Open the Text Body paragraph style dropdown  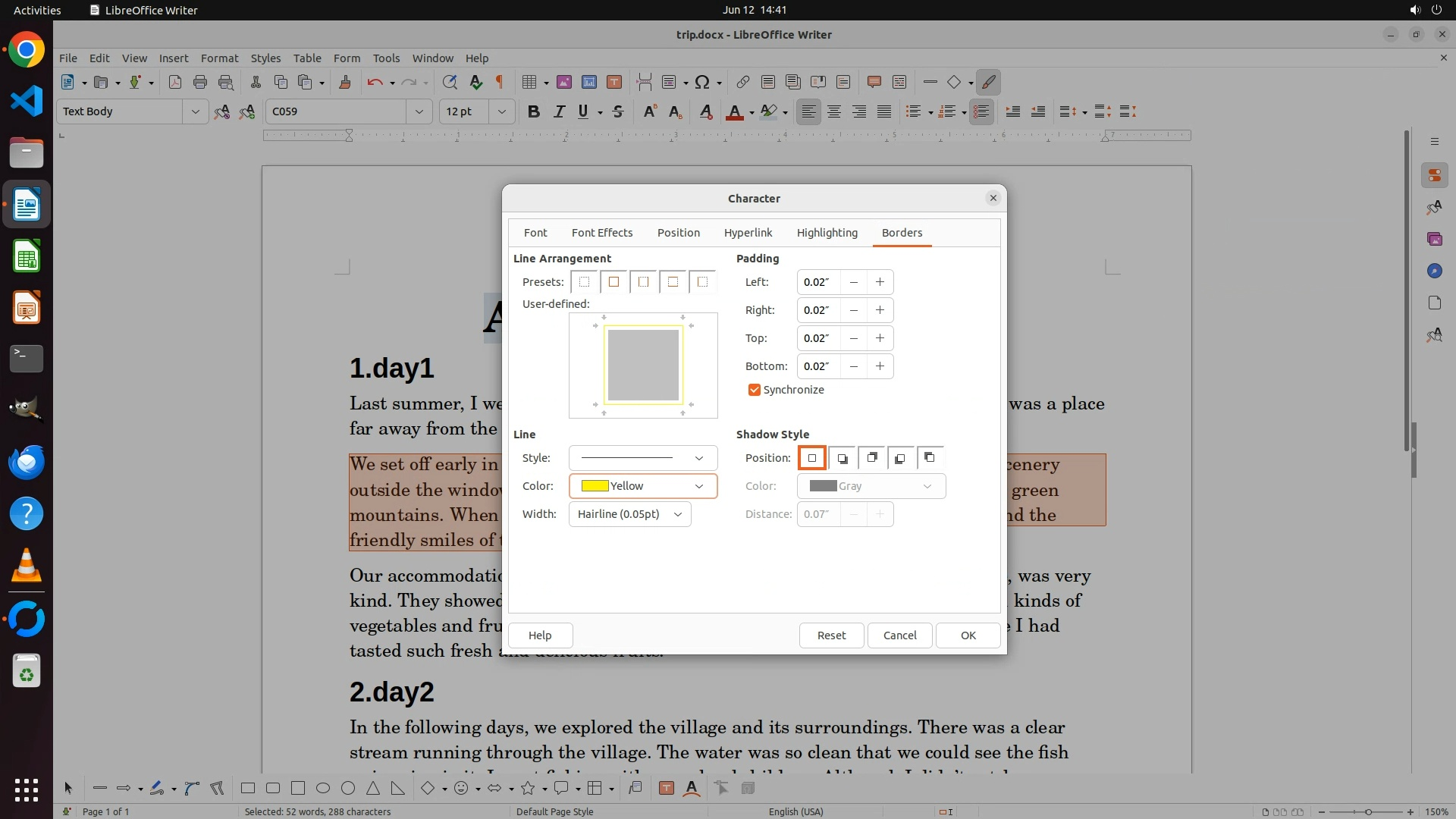point(195,111)
